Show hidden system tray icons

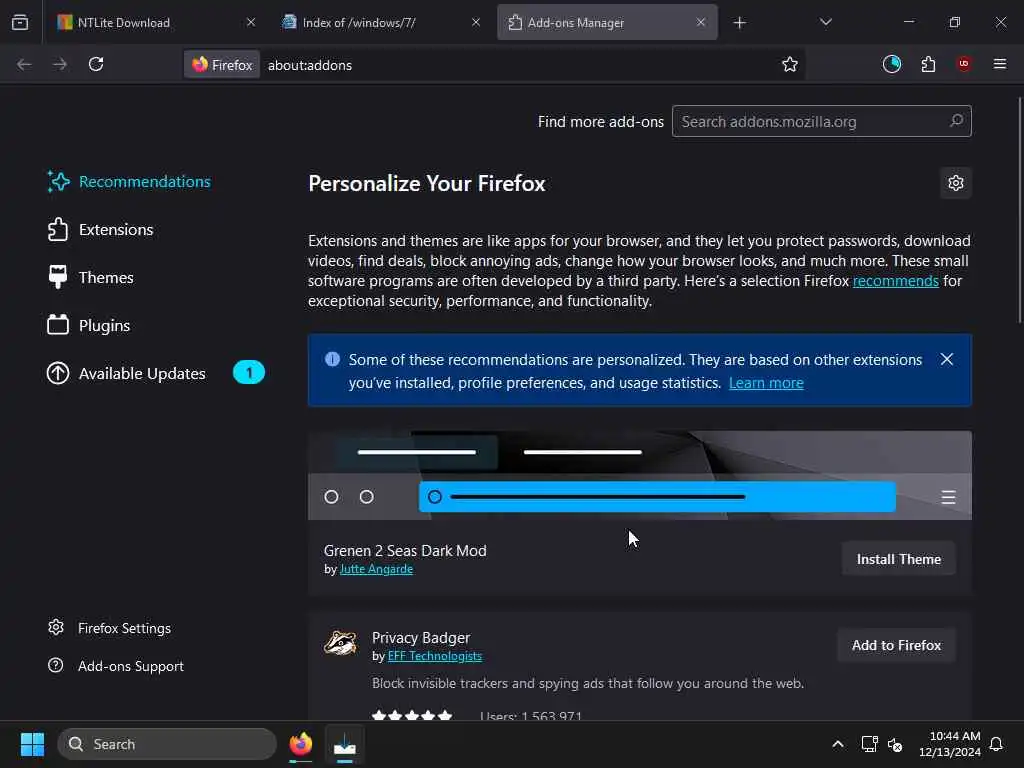pyautogui.click(x=838, y=744)
